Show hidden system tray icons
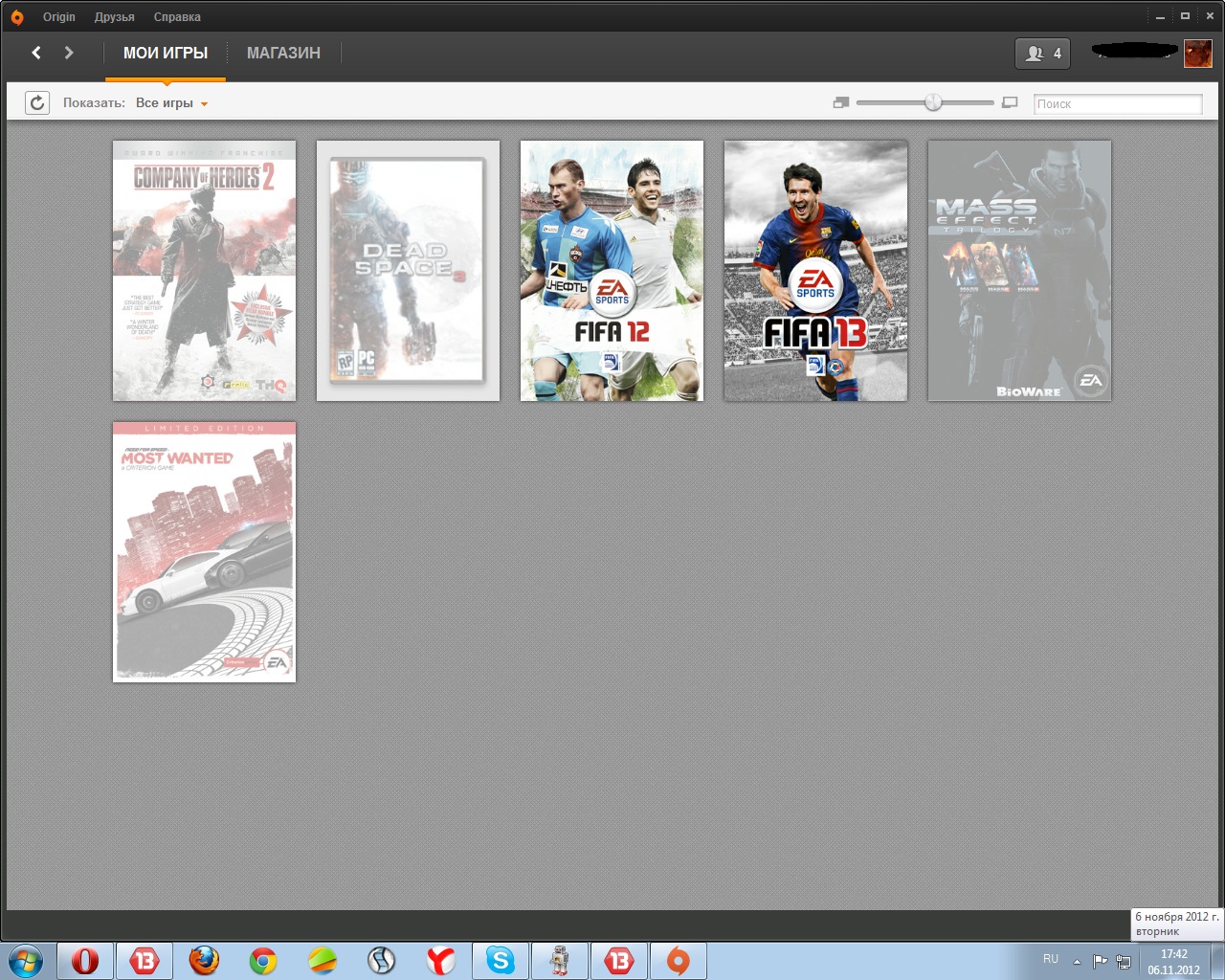Viewport: 1225px width, 980px height. 1077,961
